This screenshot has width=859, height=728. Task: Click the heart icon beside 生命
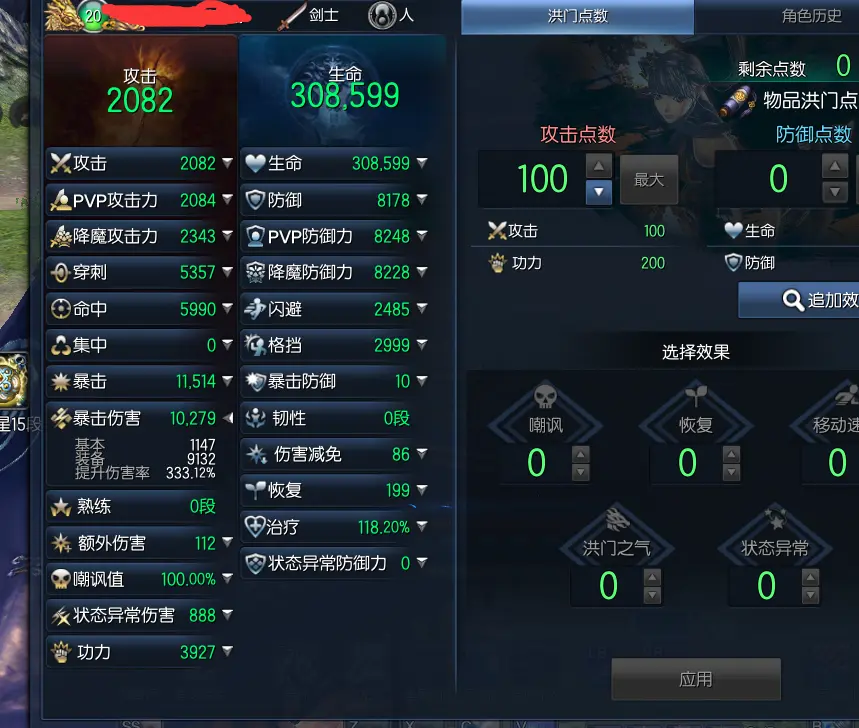(x=255, y=163)
